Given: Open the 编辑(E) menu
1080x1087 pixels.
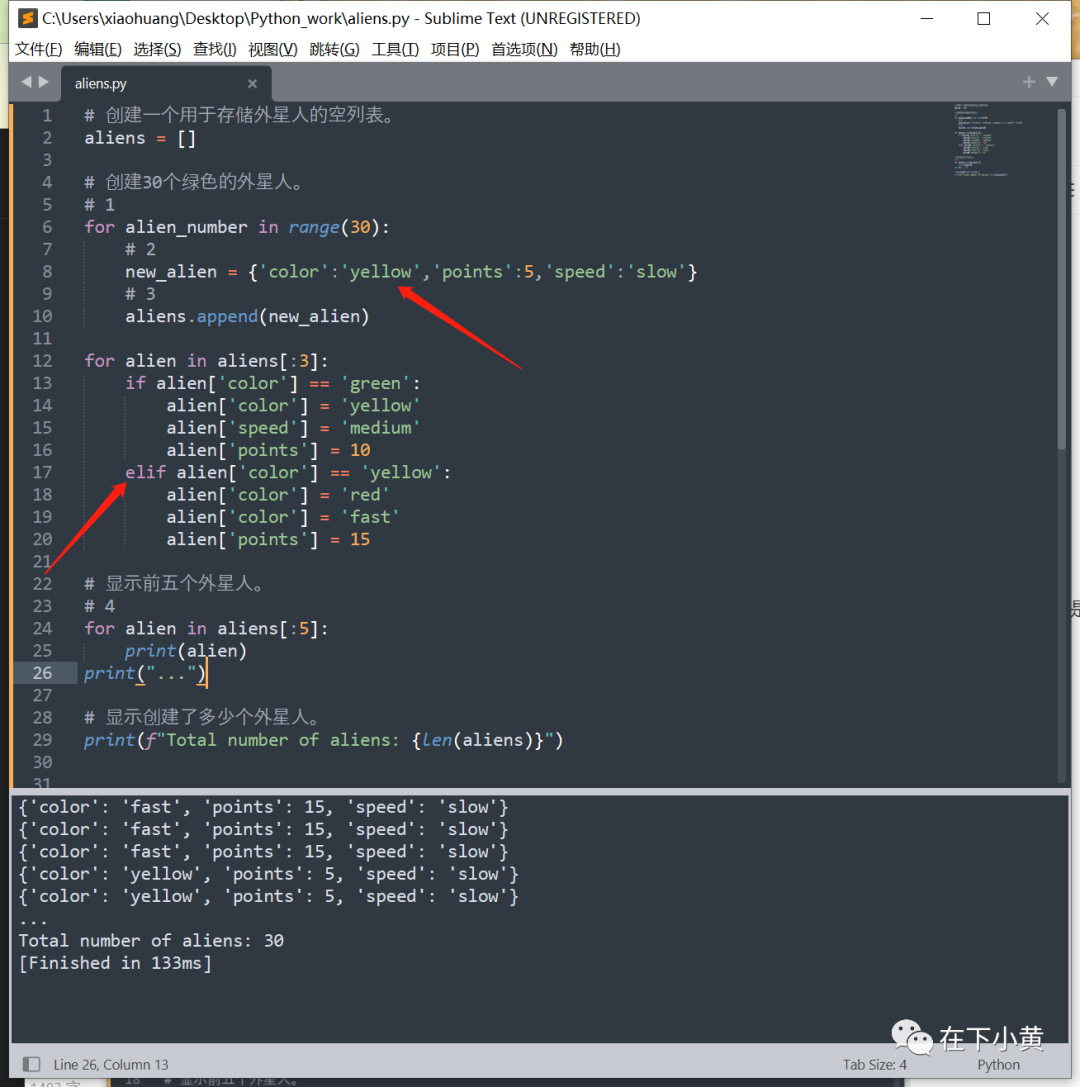Looking at the screenshot, I should (98, 49).
